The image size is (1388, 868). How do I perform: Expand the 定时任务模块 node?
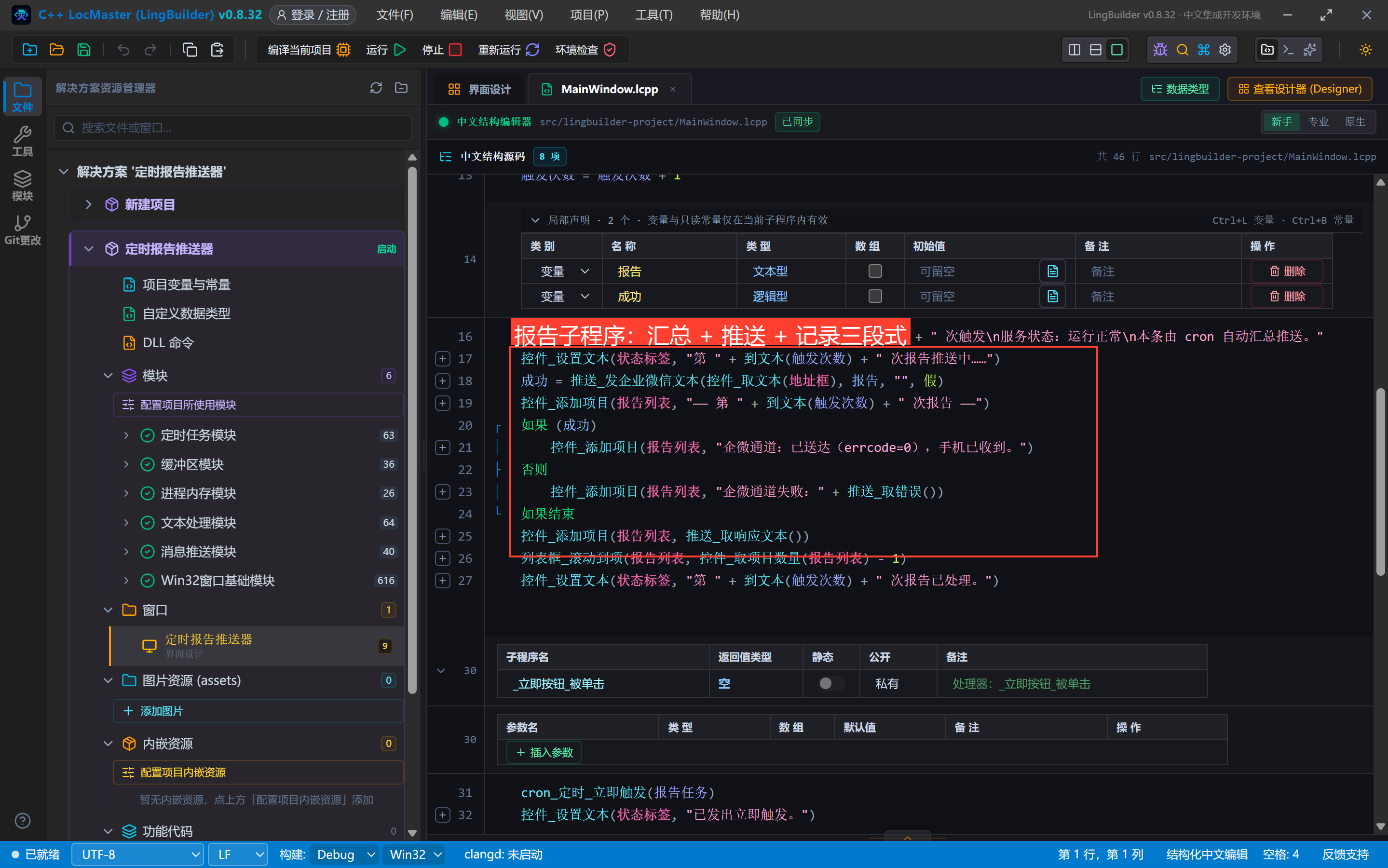tap(126, 435)
